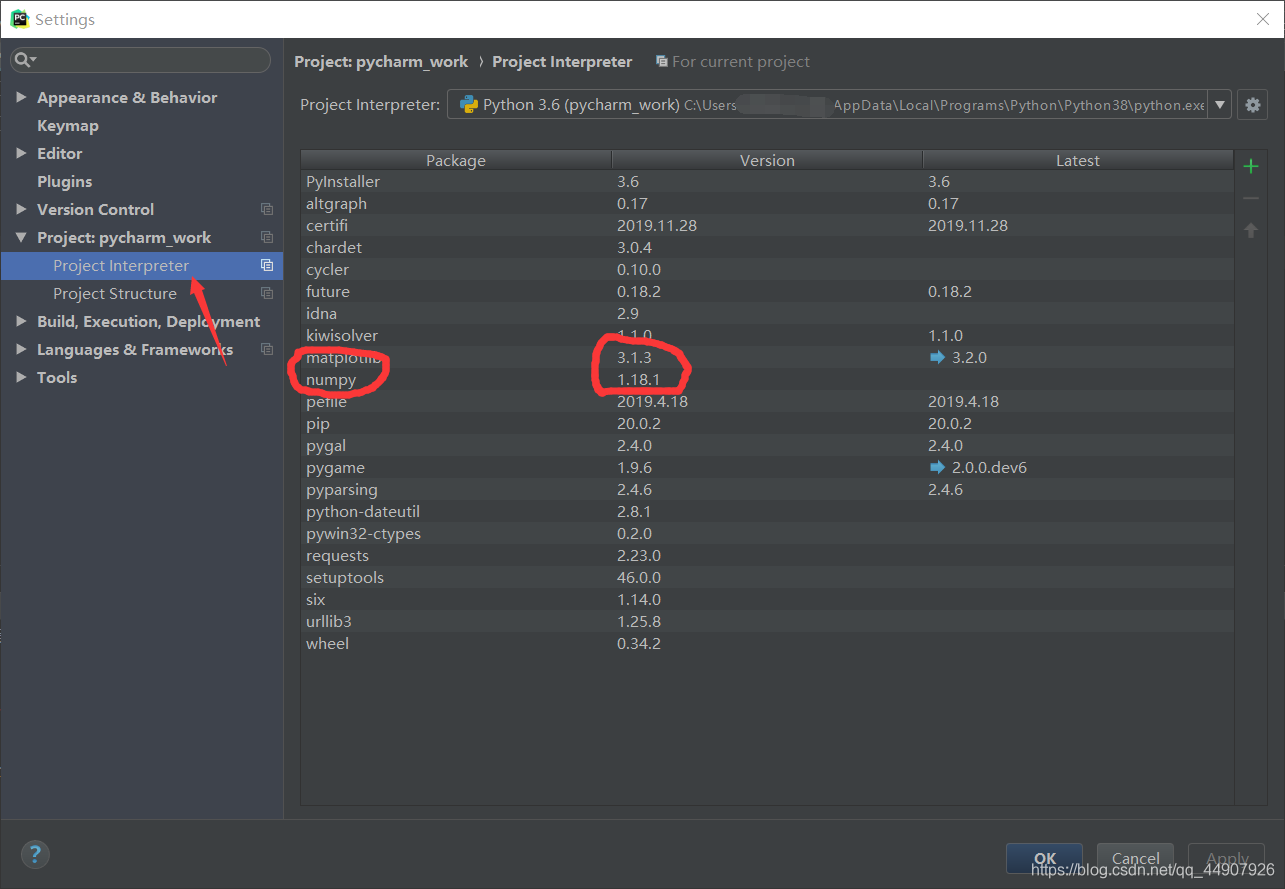Image resolution: width=1285 pixels, height=889 pixels.
Task: Click the Package column header
Action: (x=456, y=160)
